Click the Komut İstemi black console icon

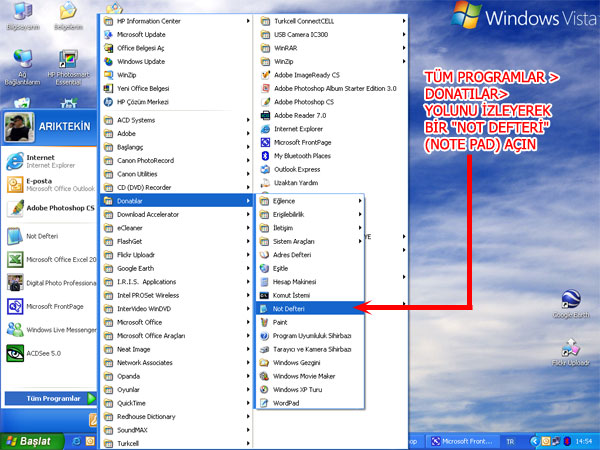click(264, 295)
